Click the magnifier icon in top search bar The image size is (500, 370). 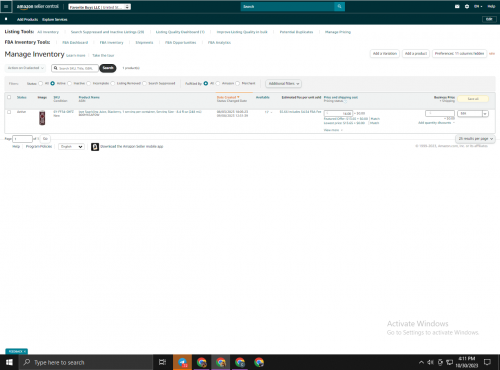coord(339,6)
